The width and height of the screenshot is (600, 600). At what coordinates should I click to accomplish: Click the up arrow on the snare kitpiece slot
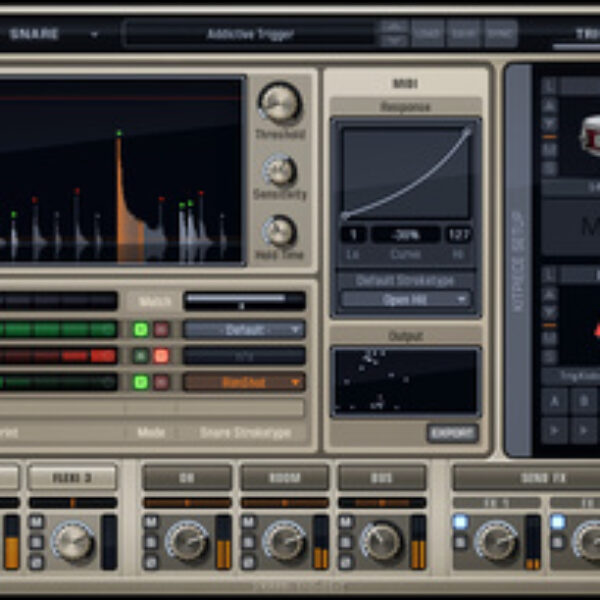pos(549,104)
